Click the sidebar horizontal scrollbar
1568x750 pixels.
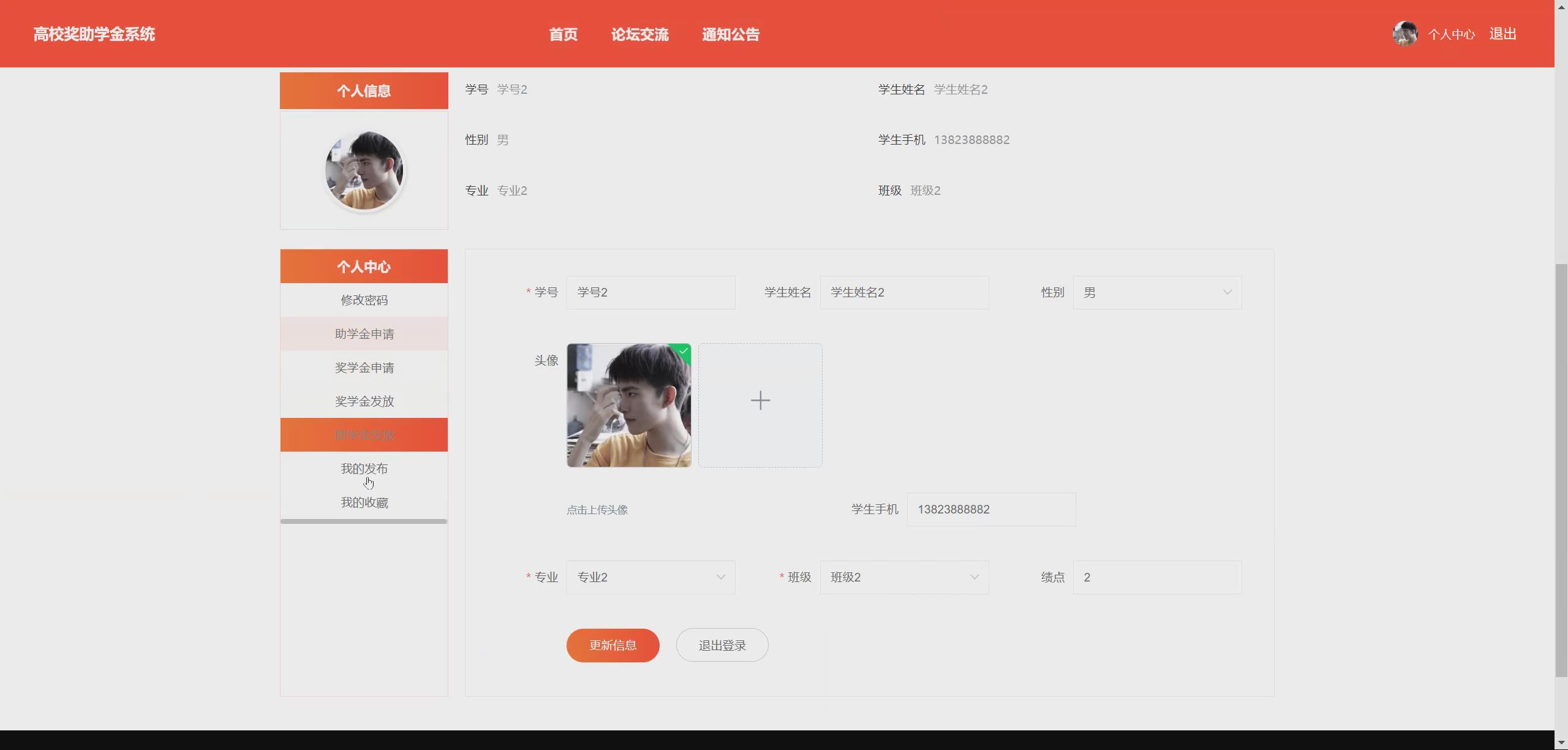pos(364,521)
